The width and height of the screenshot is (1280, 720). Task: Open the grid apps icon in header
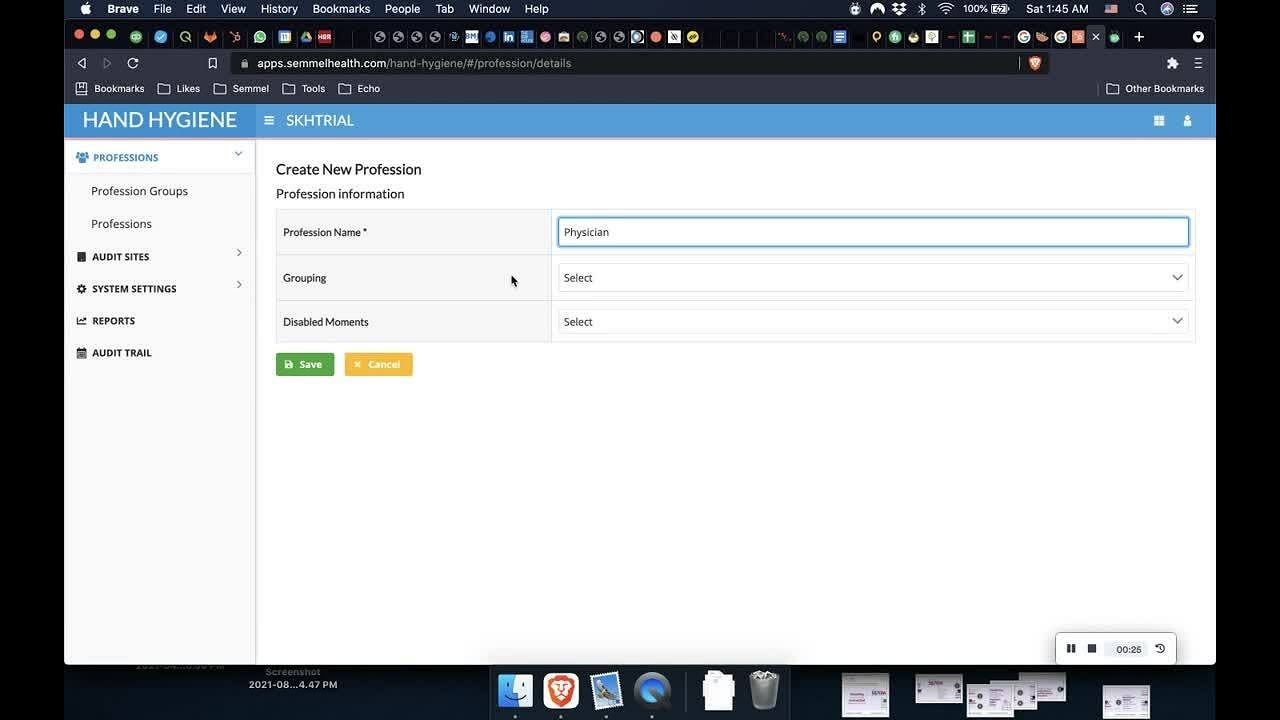click(1159, 120)
